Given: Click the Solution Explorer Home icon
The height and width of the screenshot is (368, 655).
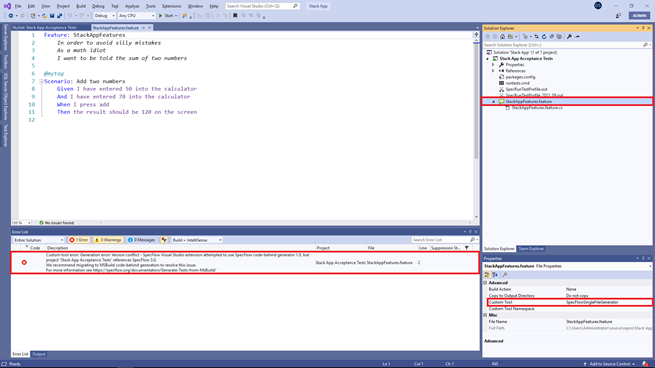Looking at the screenshot, I should click(x=503, y=37).
